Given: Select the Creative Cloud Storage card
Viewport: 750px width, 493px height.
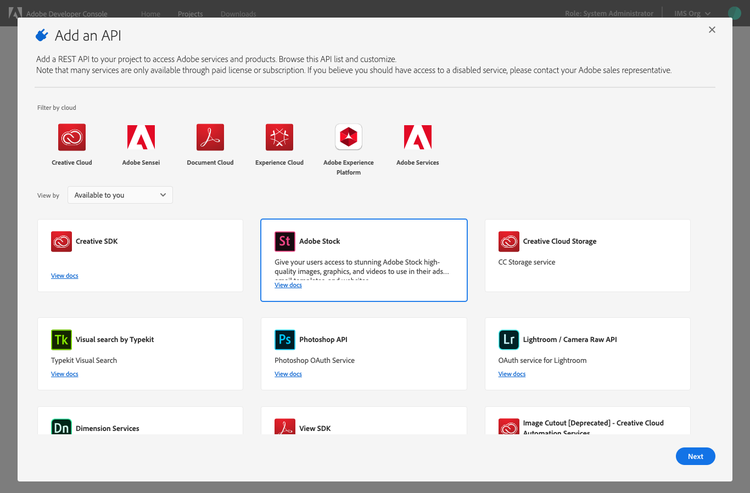Looking at the screenshot, I should point(587,255).
